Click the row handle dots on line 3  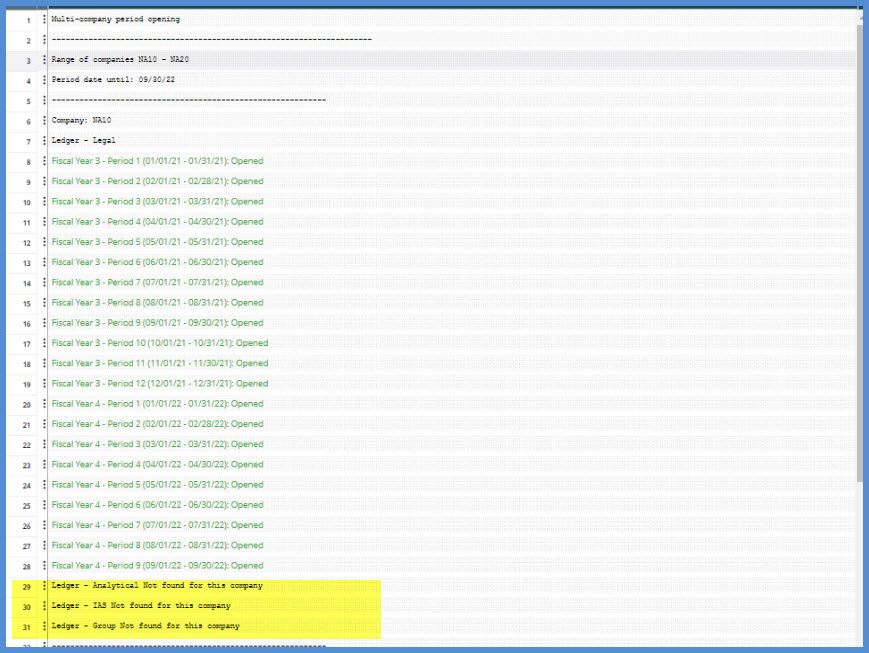(46, 60)
